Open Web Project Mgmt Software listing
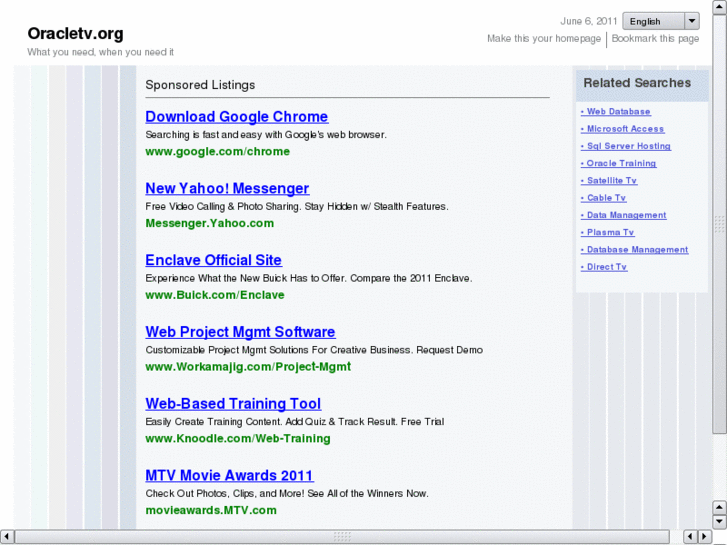The height and width of the screenshot is (545, 727). tap(240, 332)
